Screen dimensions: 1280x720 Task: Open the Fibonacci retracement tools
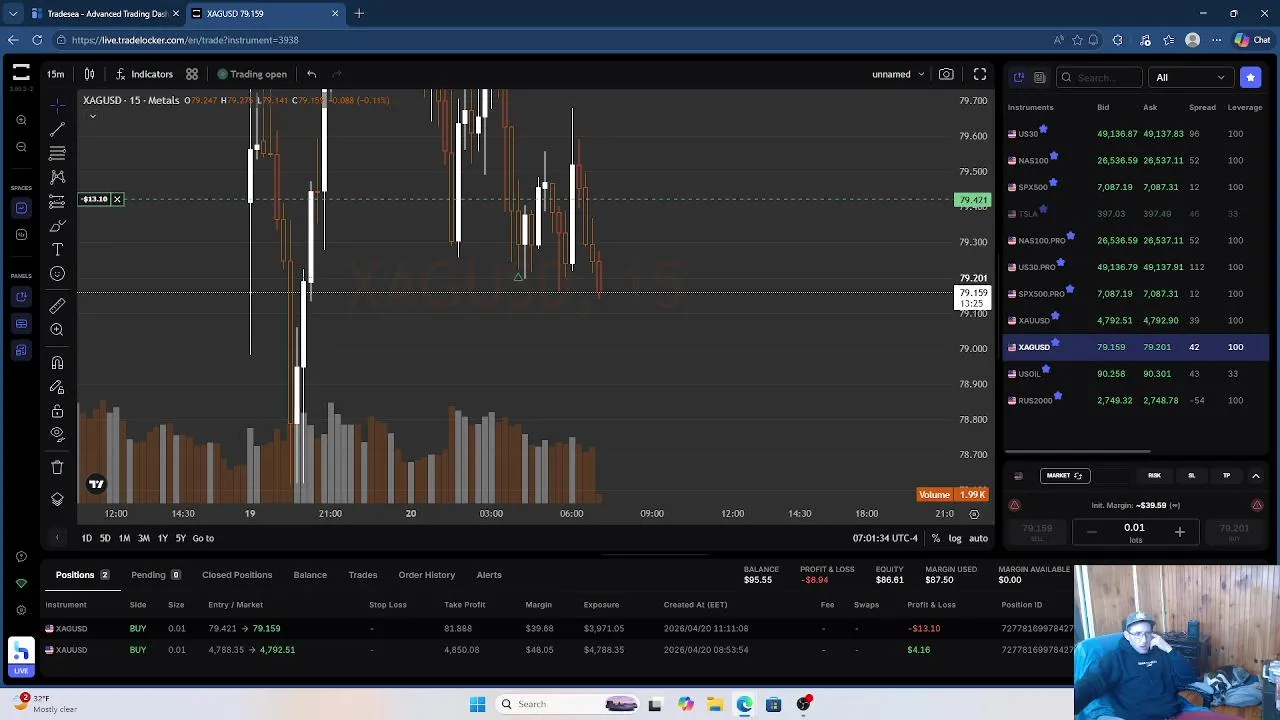click(57, 153)
